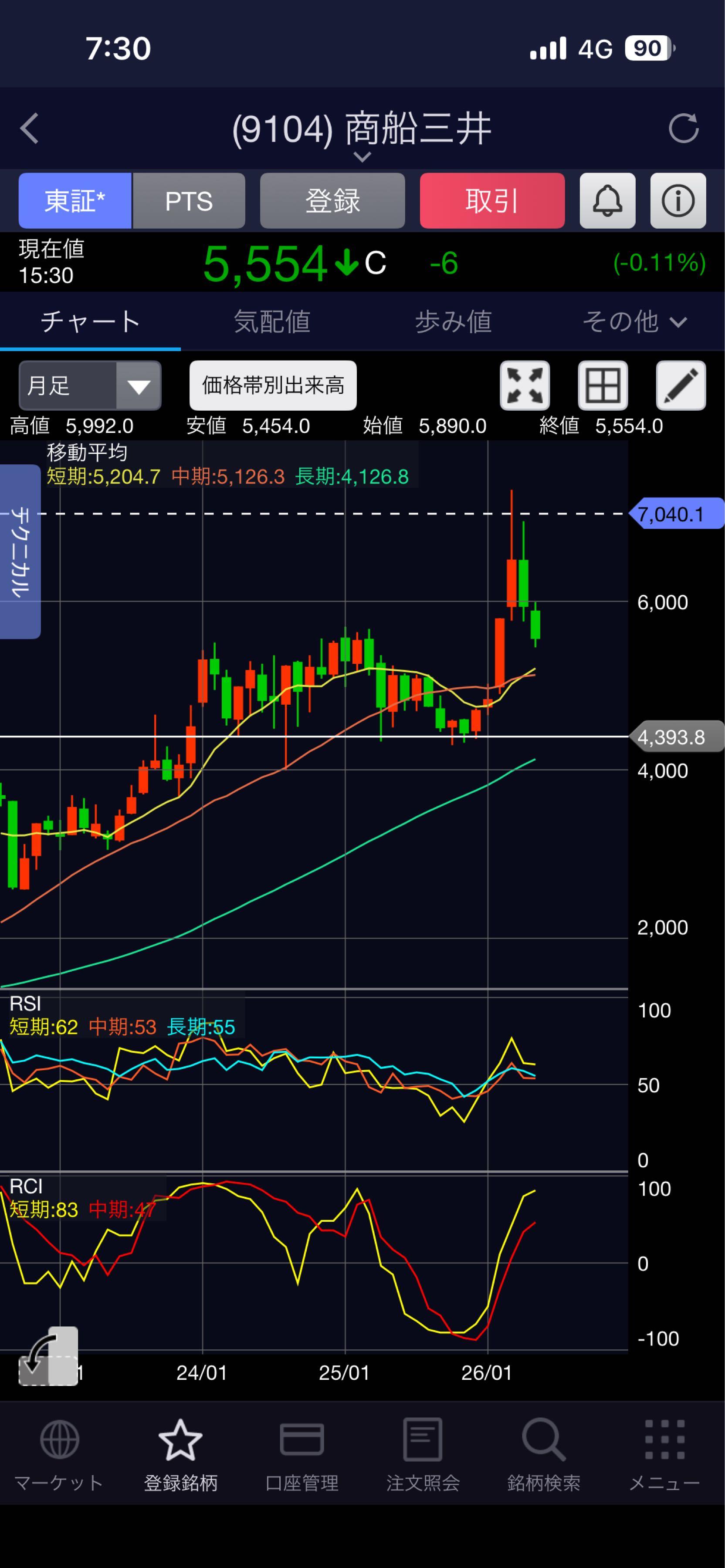Tap the RSI 短期:62 value
Image resolution: width=725 pixels, height=1568 pixels.
[44, 1027]
